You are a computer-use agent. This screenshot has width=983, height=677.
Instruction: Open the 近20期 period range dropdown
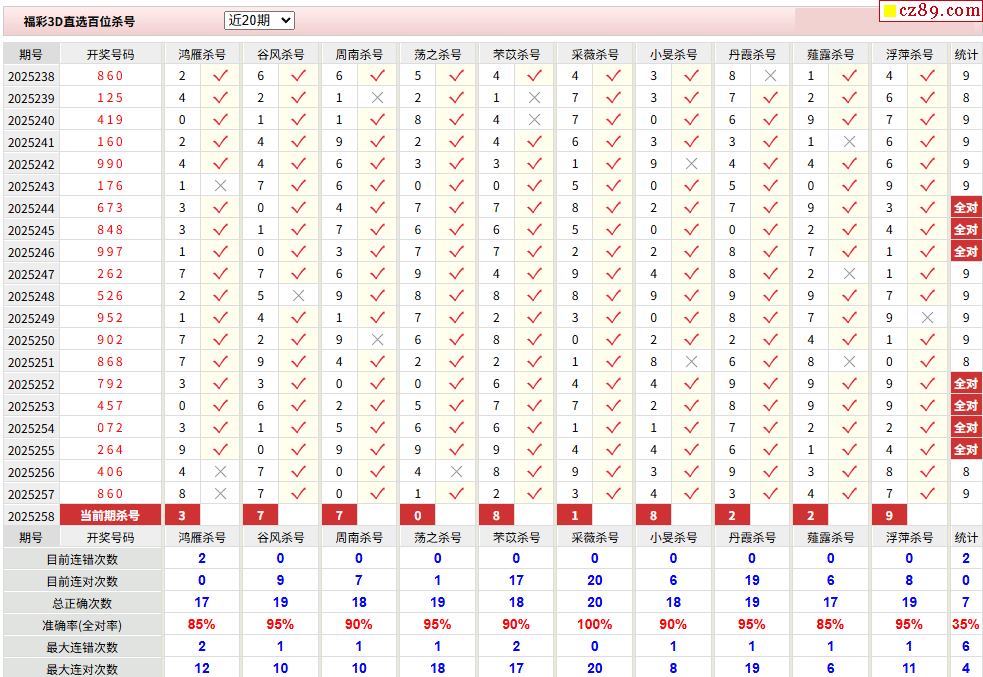(x=259, y=21)
